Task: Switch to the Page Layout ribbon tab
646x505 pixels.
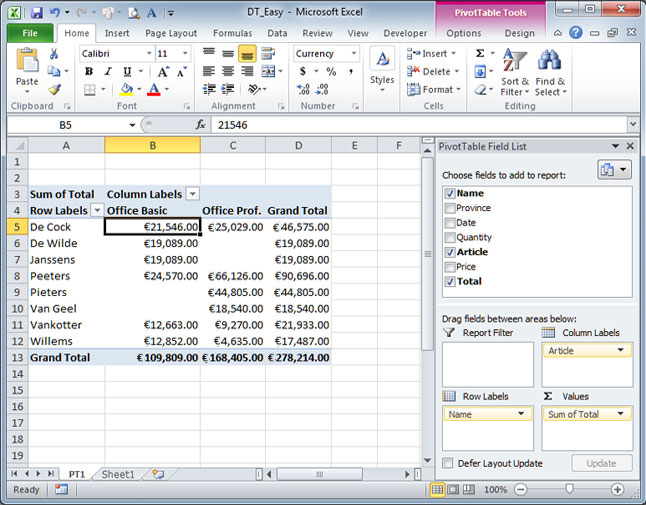Action: coord(170,33)
